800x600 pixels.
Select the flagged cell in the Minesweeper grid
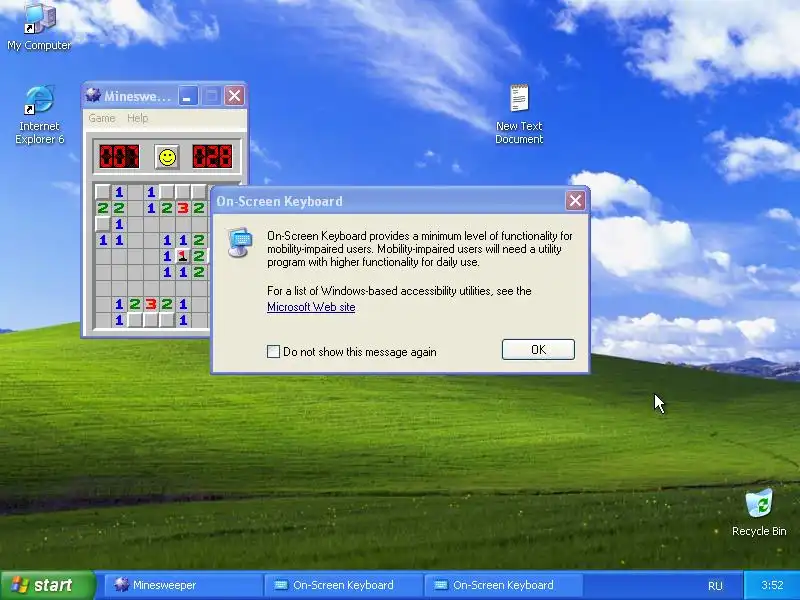183,256
